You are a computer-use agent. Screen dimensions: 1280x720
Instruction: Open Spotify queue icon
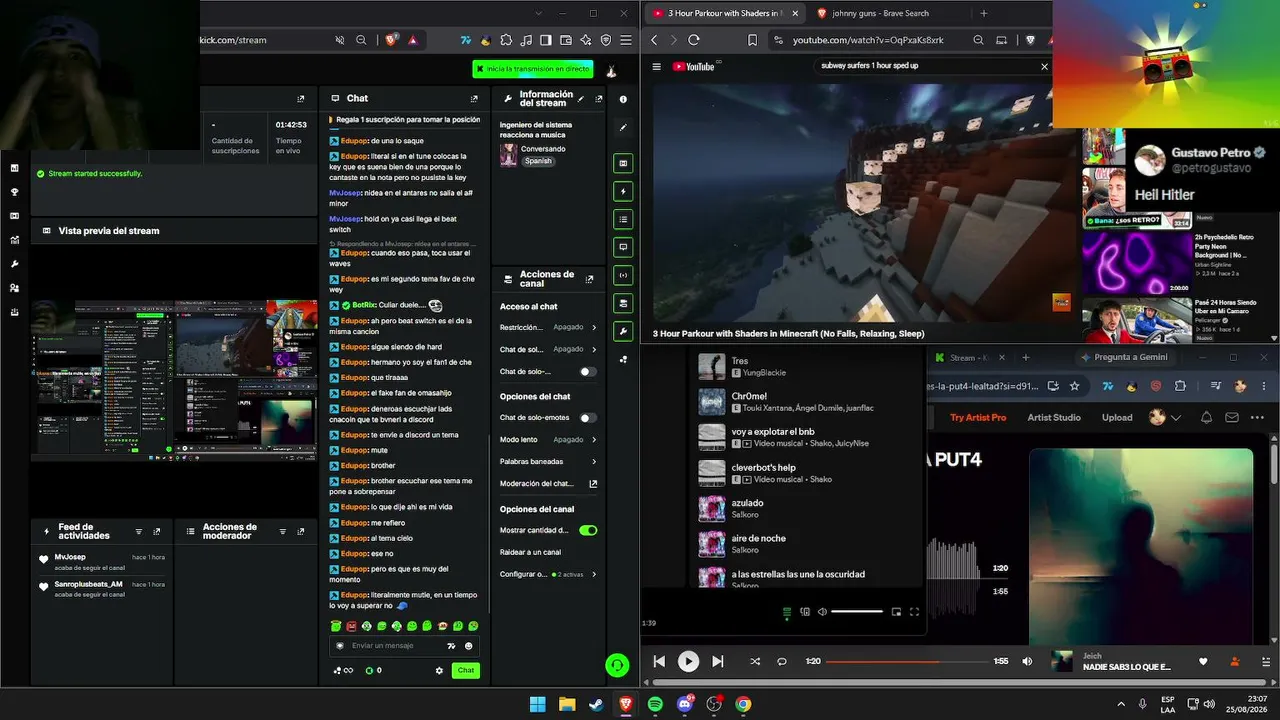point(786,612)
